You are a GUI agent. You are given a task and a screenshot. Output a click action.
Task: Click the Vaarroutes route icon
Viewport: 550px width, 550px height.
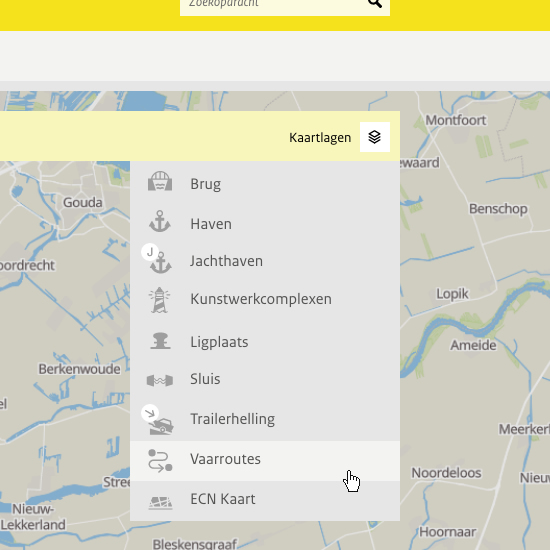tap(160, 460)
